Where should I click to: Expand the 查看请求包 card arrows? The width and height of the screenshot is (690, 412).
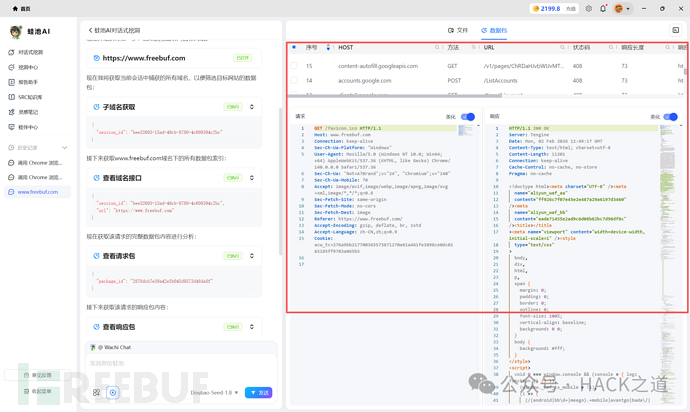click(252, 256)
